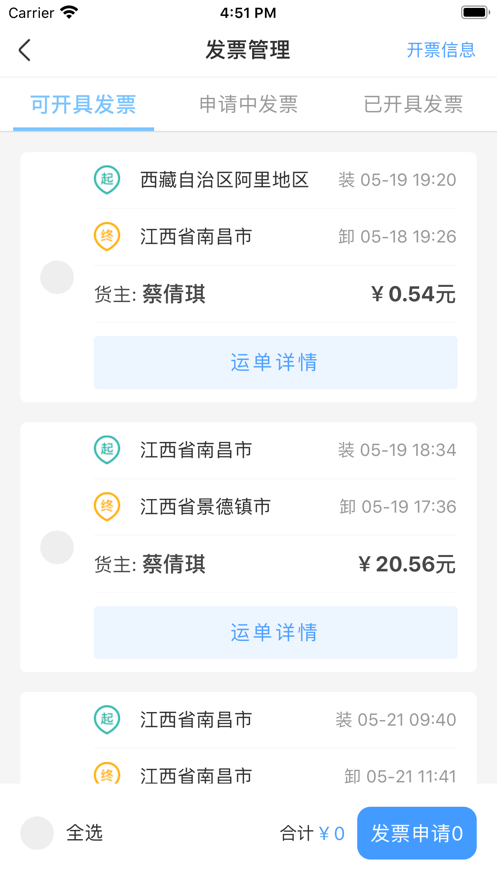
Task: Tap the 合计 ¥0 total amount
Action: tap(312, 833)
